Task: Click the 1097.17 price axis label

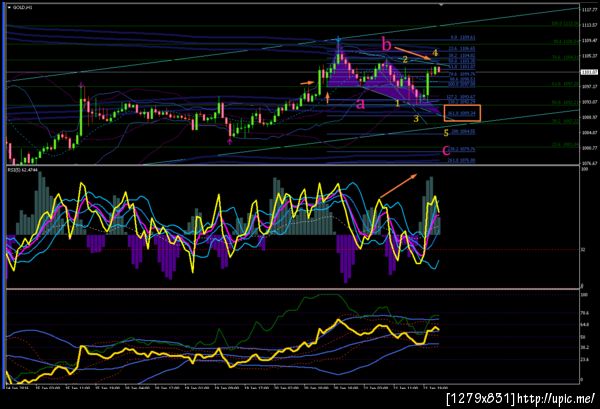Action: click(x=589, y=87)
